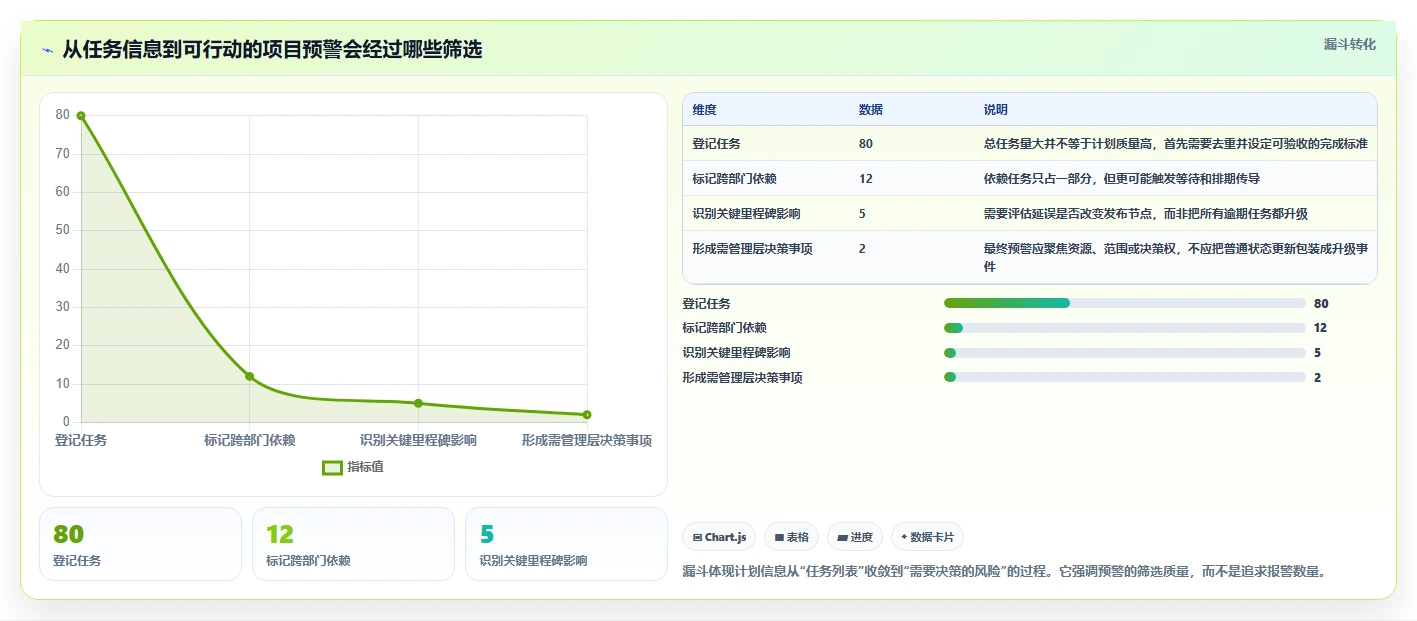
Task: Click the 维度 column header in the table
Action: coord(704,110)
